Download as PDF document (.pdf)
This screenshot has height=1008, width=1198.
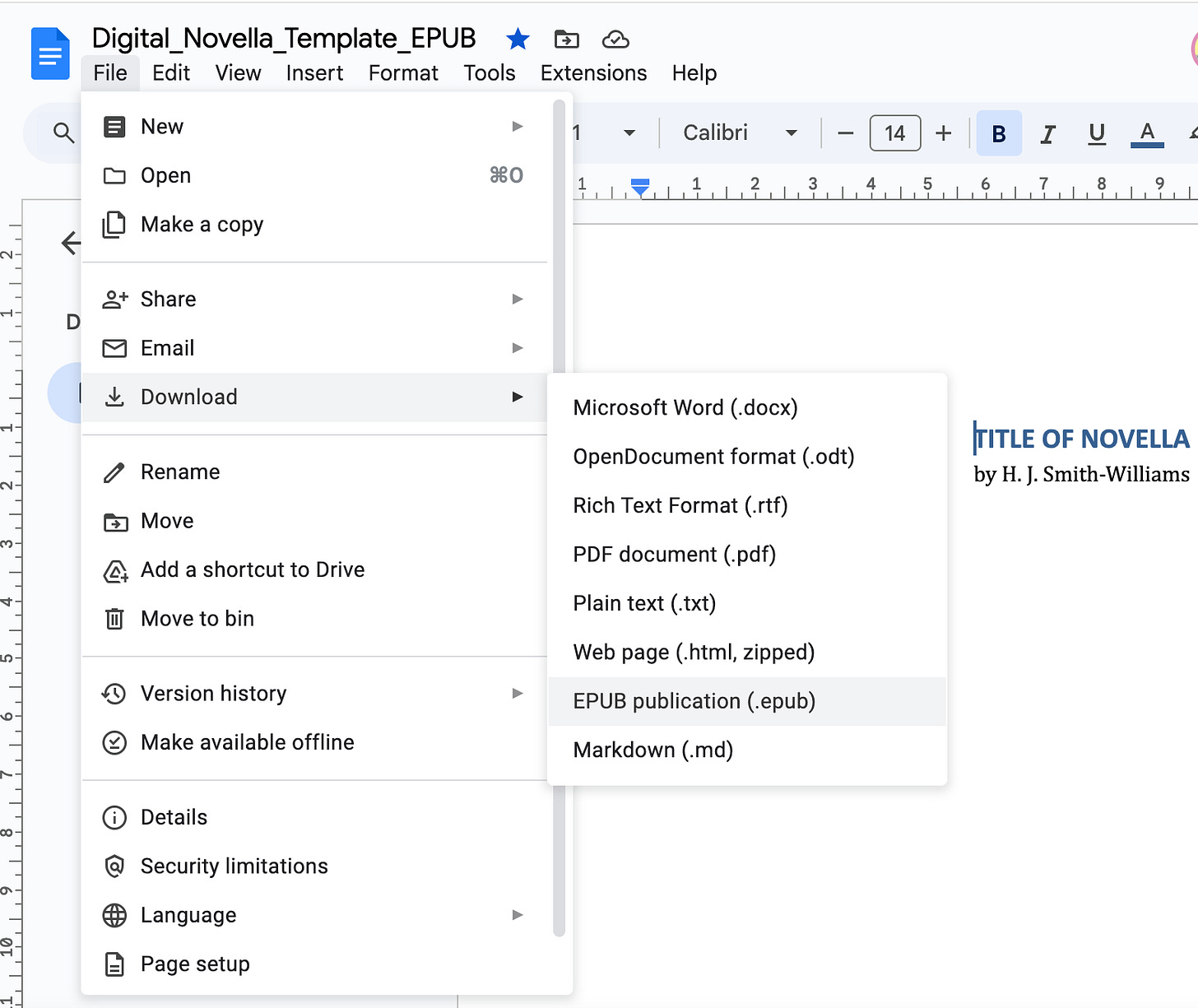(747, 555)
